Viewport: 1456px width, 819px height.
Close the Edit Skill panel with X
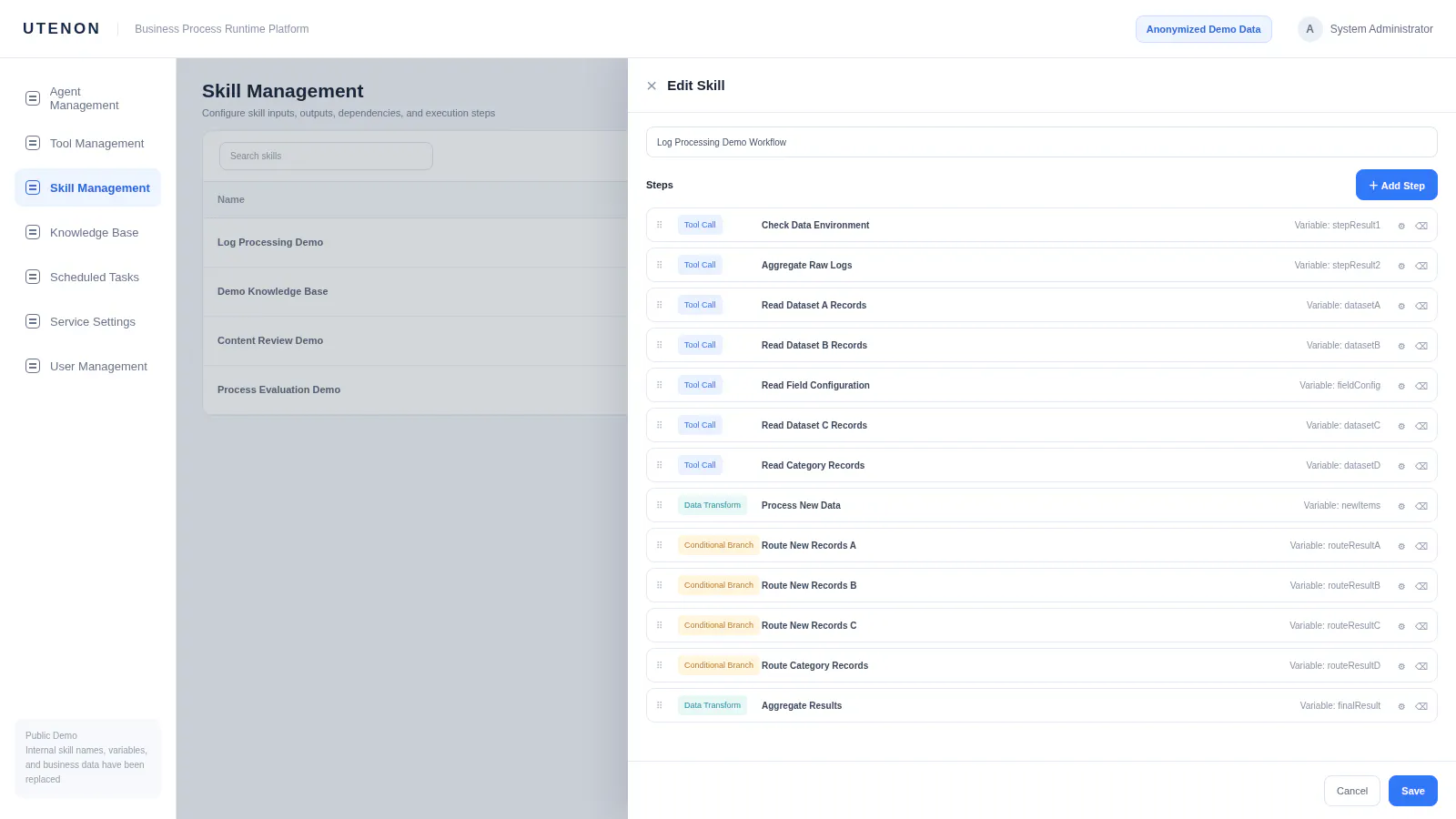[652, 86]
